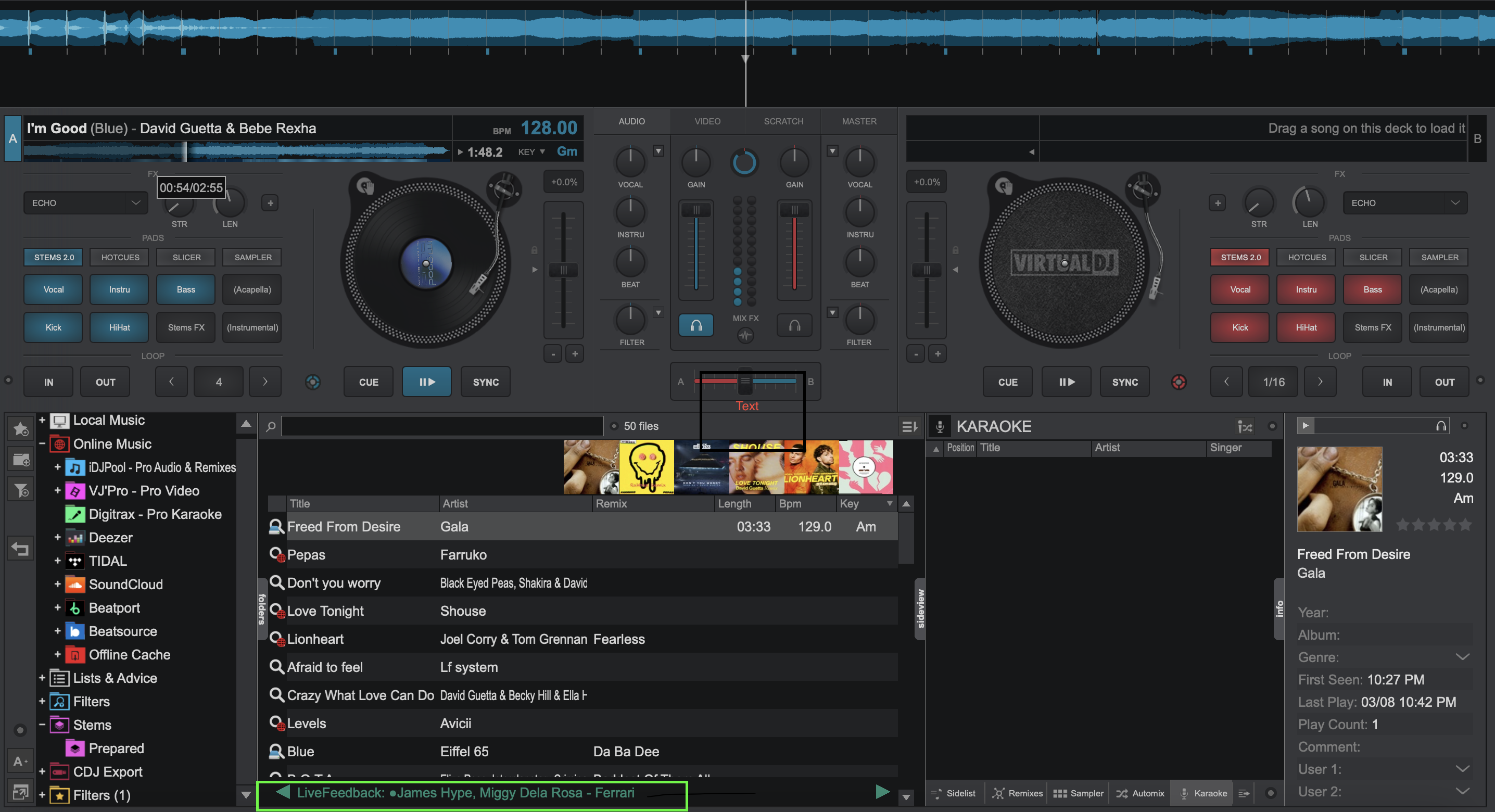Toggle deck A Vocal stem pad
Image resolution: width=1495 pixels, height=812 pixels.
[x=54, y=289]
